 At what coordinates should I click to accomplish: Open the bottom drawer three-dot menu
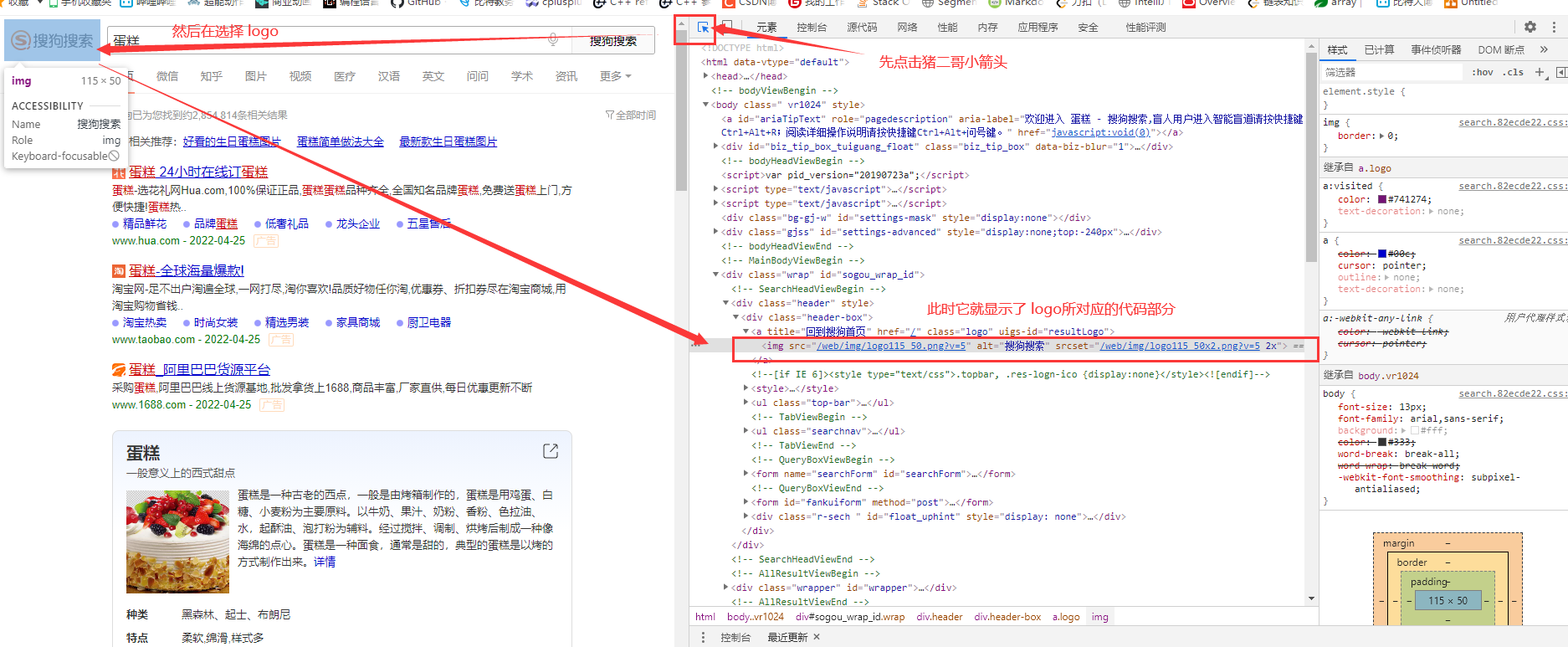(702, 638)
